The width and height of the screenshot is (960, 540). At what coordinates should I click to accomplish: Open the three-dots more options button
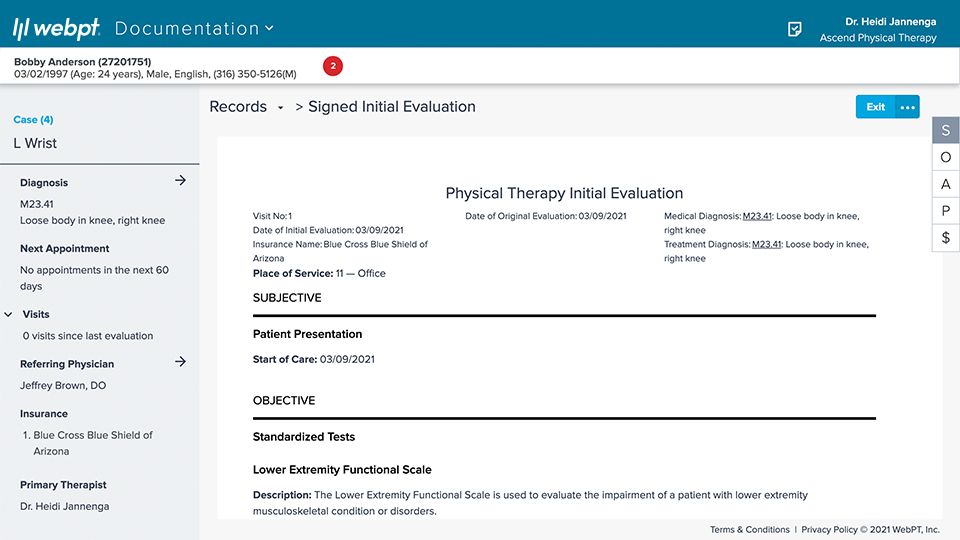(907, 107)
